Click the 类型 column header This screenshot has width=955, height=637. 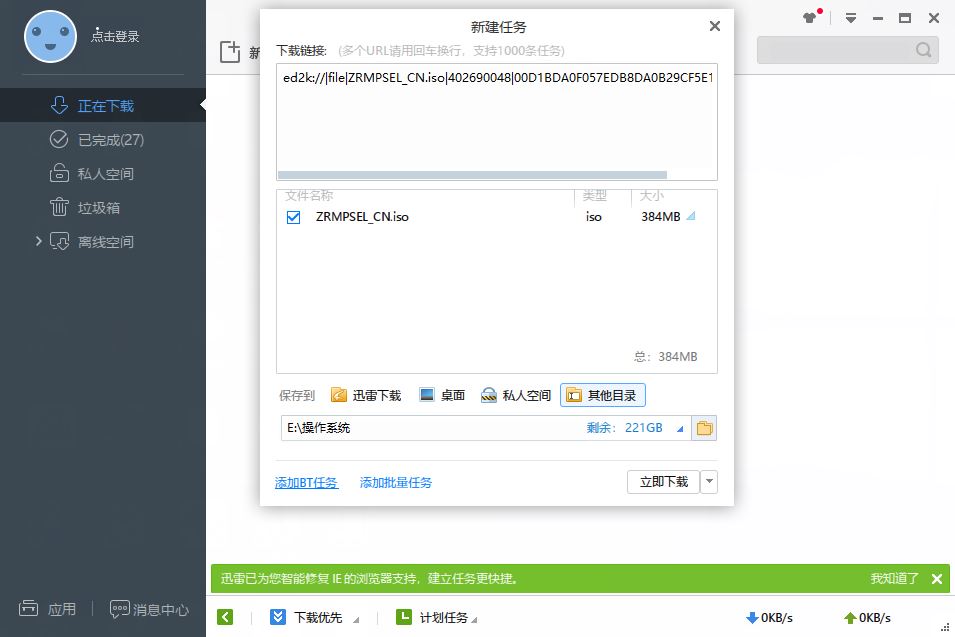tap(594, 195)
